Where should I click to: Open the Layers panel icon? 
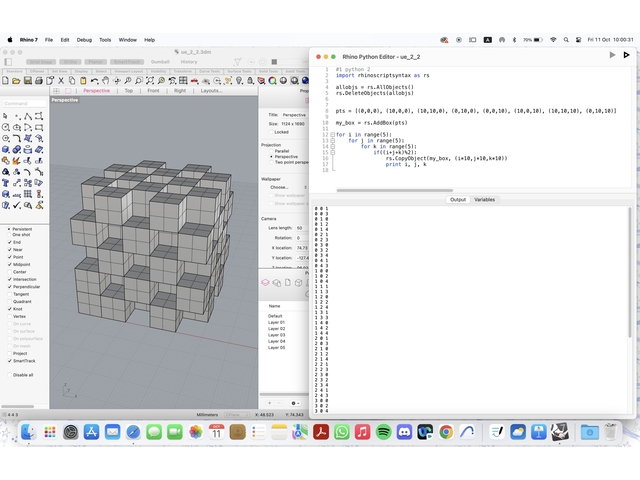(266, 283)
